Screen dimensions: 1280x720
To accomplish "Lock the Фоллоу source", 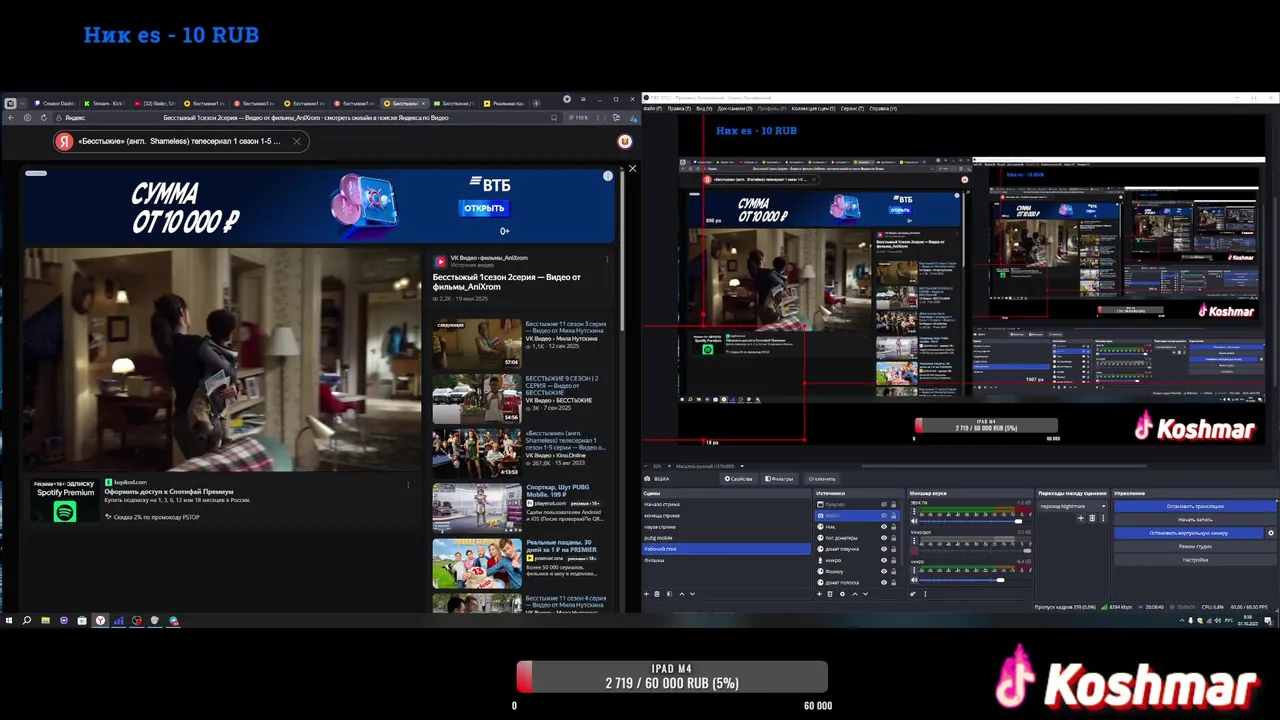I will pyautogui.click(x=894, y=571).
